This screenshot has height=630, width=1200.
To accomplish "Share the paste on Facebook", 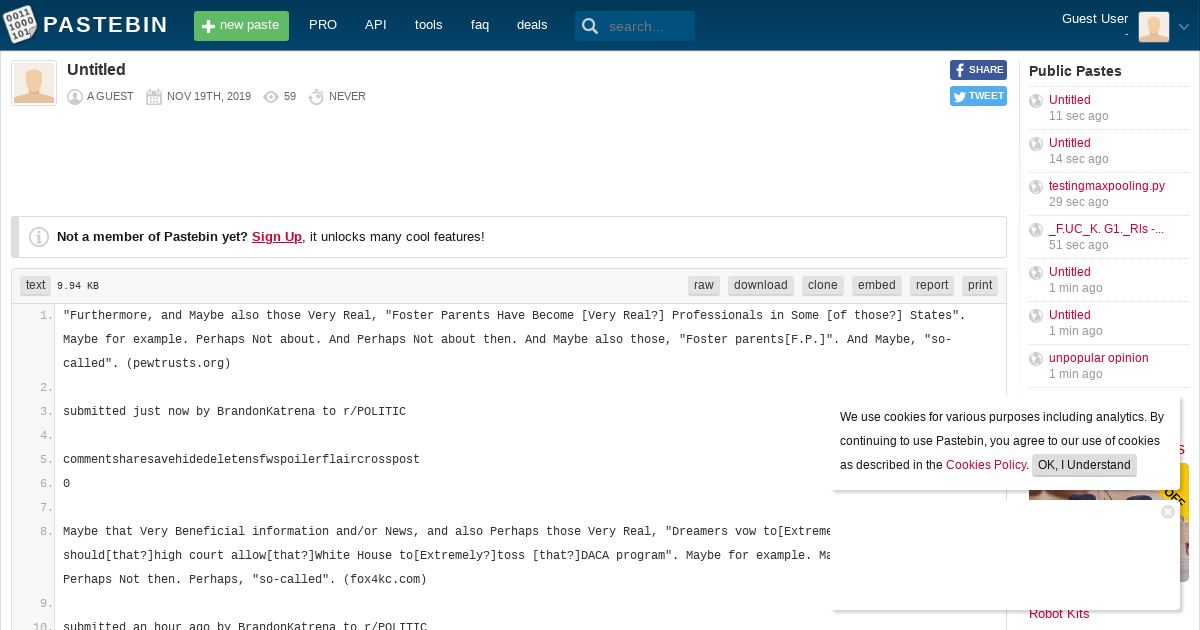I will pyautogui.click(x=978, y=70).
